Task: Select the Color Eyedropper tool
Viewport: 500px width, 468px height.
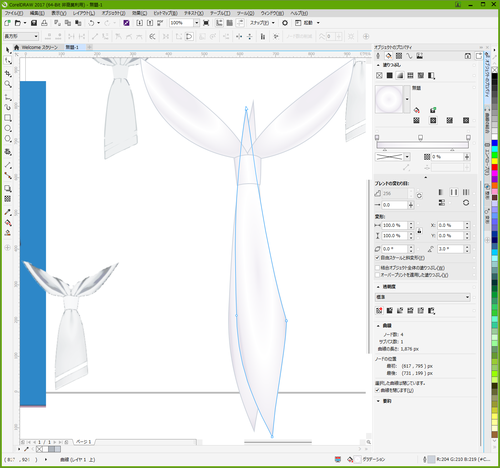Action: coord(8,212)
